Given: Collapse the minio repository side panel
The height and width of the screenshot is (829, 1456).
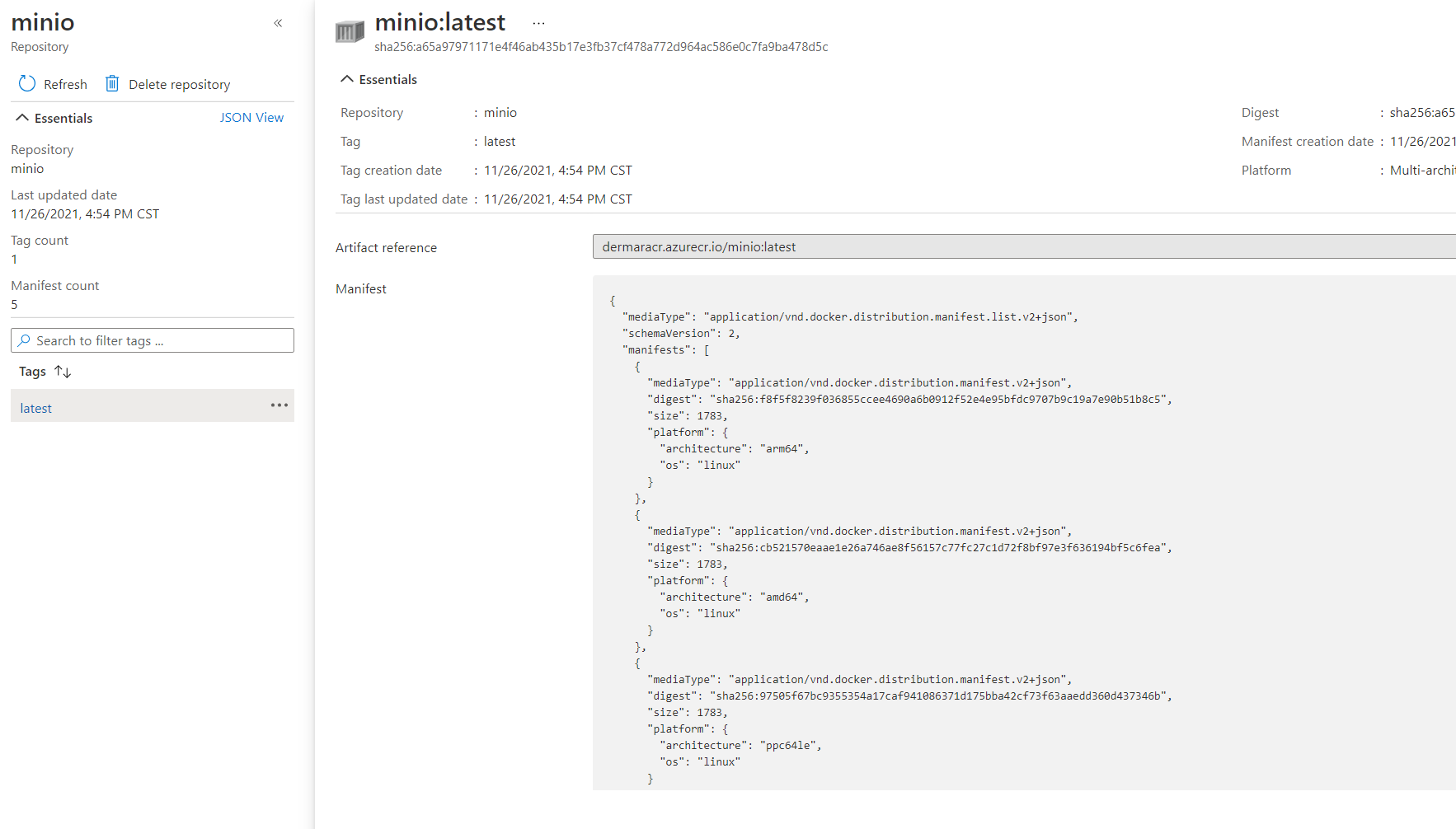Looking at the screenshot, I should coord(278,23).
